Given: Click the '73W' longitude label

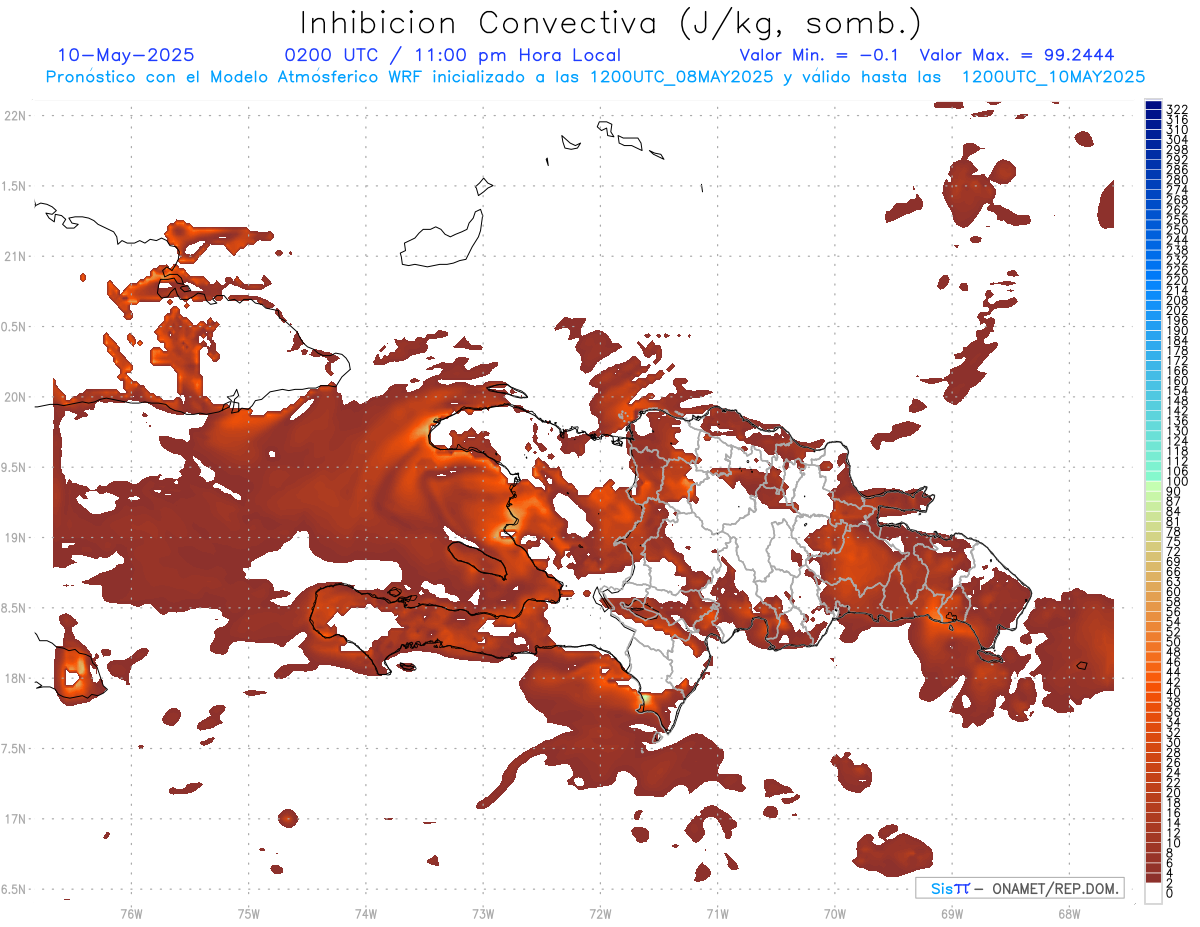Looking at the screenshot, I should [483, 913].
